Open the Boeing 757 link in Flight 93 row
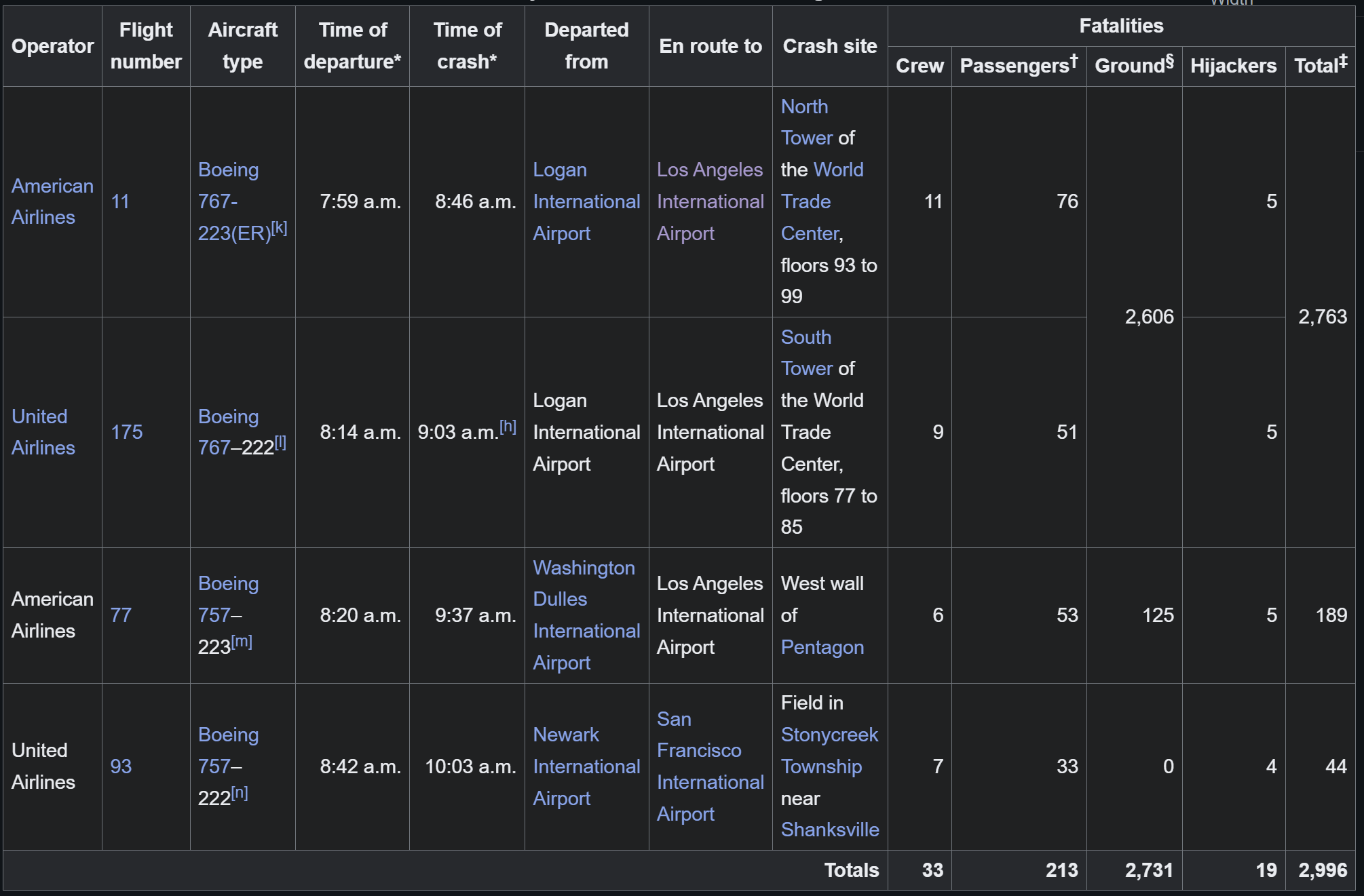1364x896 pixels. (x=228, y=750)
